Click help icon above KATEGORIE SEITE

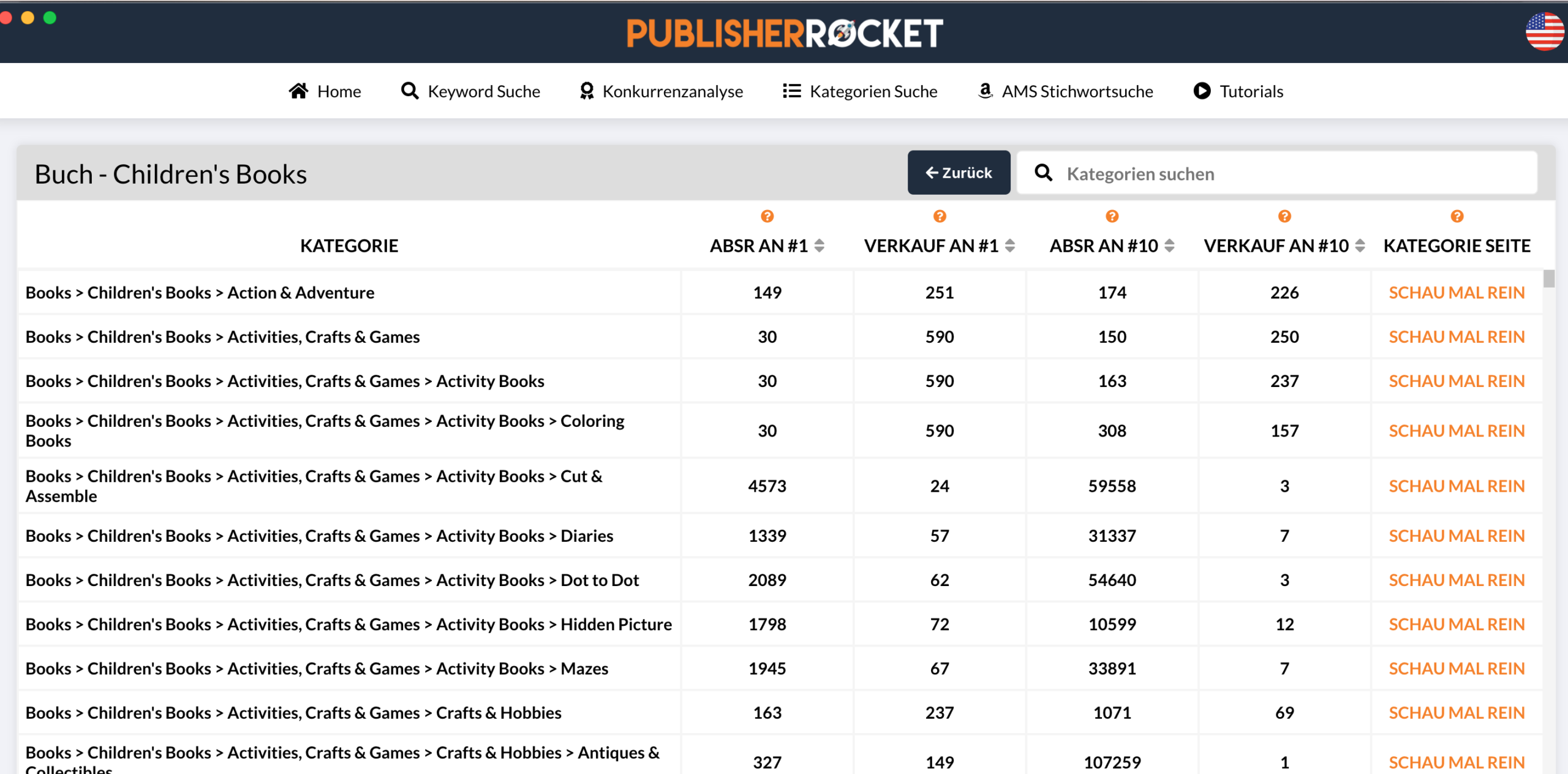1457,216
